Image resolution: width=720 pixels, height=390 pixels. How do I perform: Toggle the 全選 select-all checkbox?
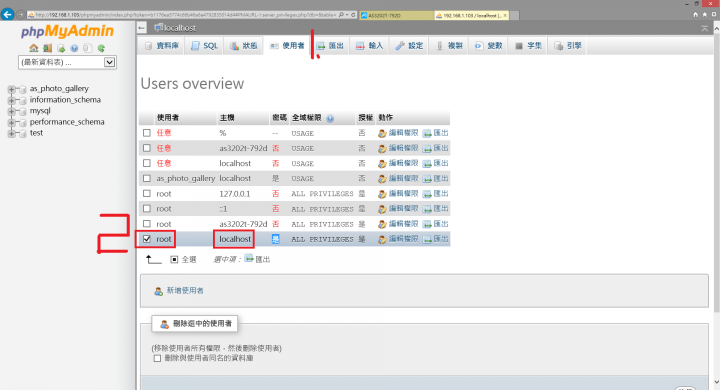[x=174, y=260]
